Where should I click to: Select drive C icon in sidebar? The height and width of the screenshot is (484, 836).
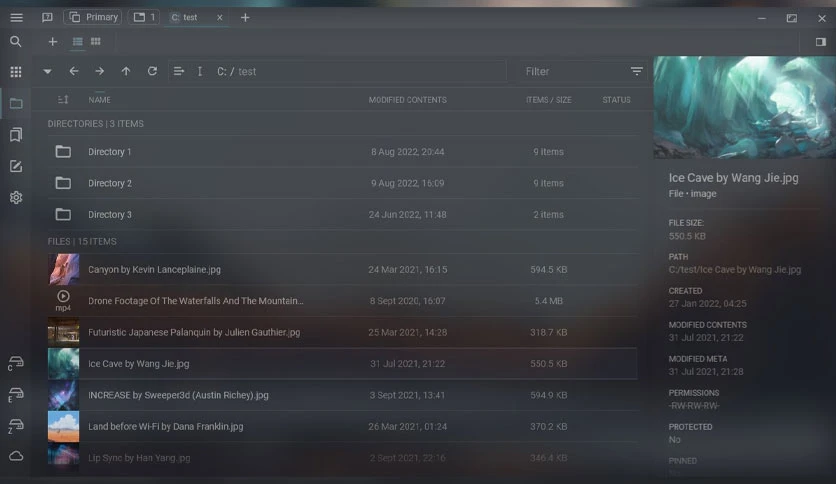[x=15, y=364]
